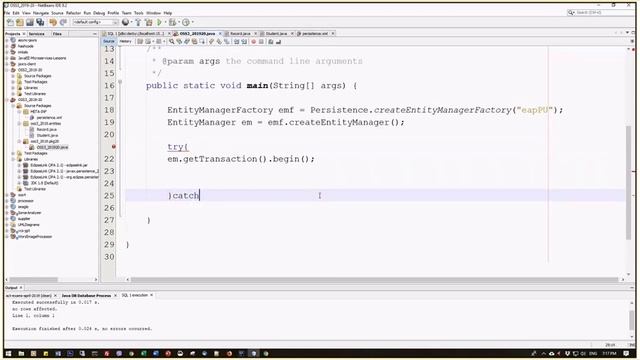Click the Redo arrow in main toolbar
The image size is (640, 360).
(63, 22)
